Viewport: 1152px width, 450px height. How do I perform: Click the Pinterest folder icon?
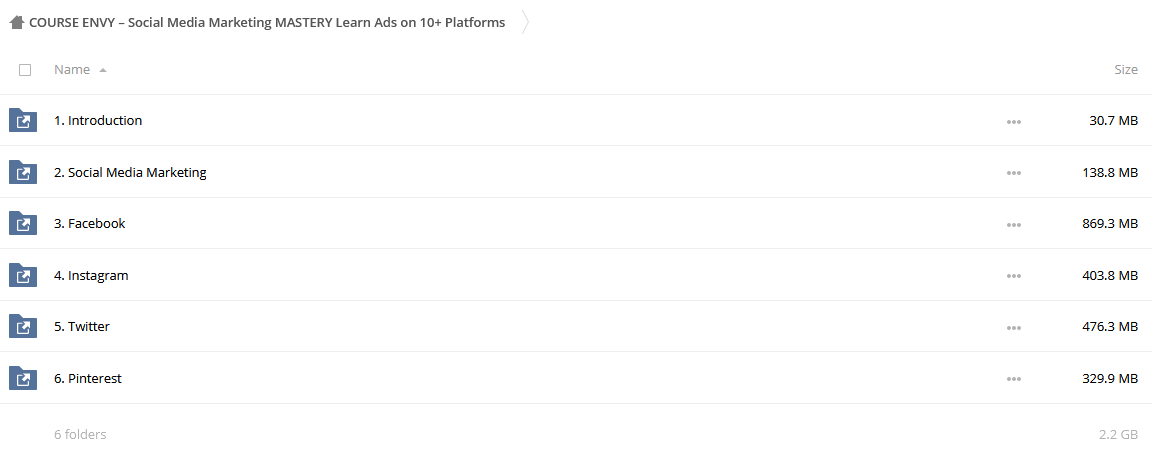click(23, 378)
